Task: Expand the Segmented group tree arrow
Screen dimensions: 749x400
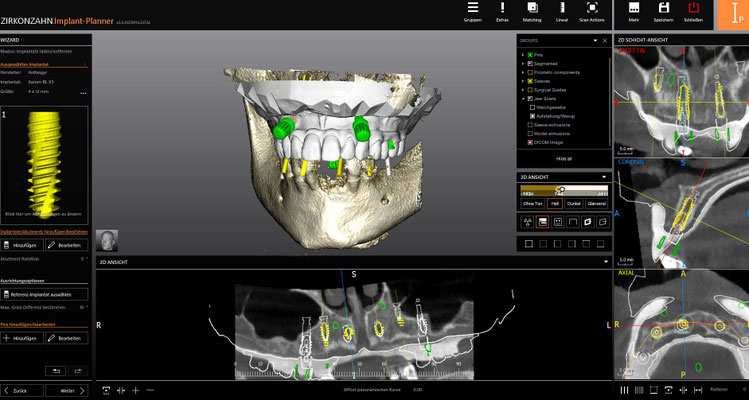Action: 523,64
